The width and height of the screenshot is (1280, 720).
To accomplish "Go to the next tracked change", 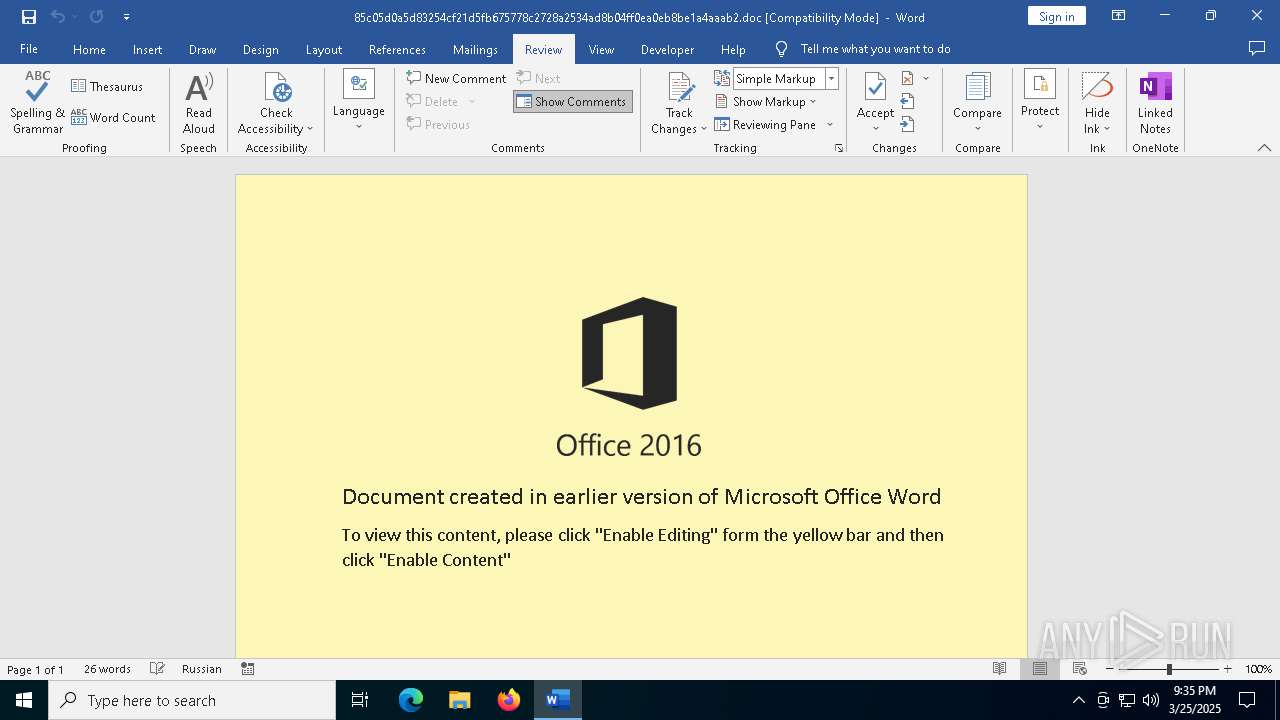I will point(907,124).
